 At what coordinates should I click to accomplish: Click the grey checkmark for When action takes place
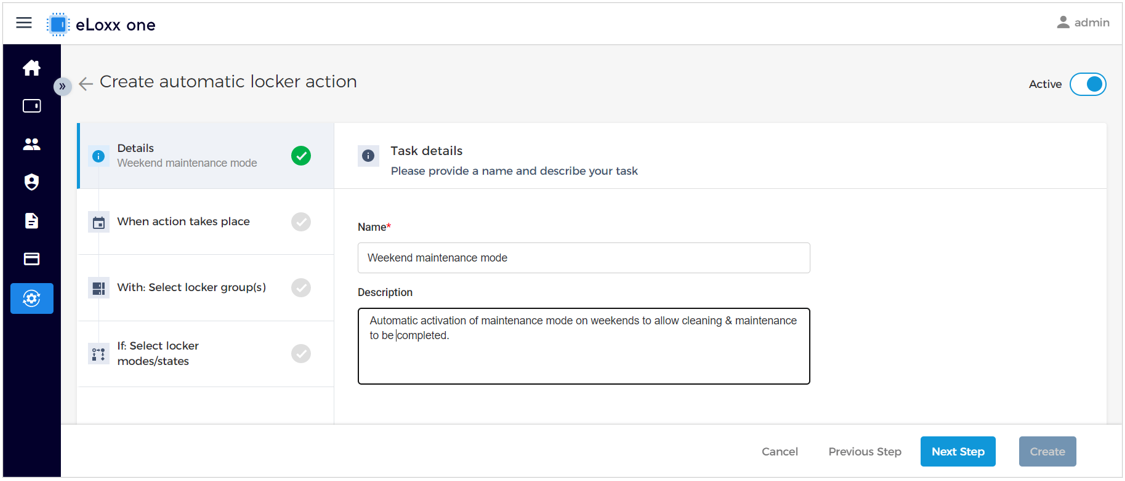pos(301,222)
